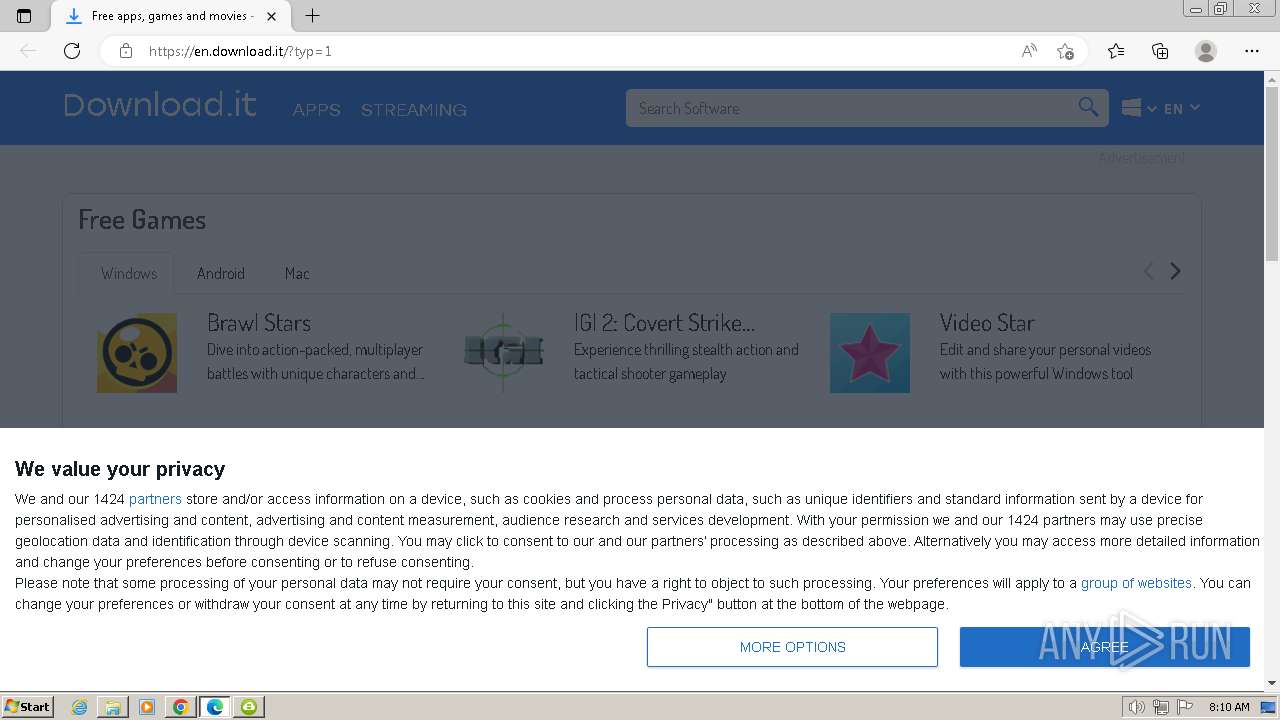1280x720 pixels.
Task: Open the network tray icon
Action: pos(1161,707)
